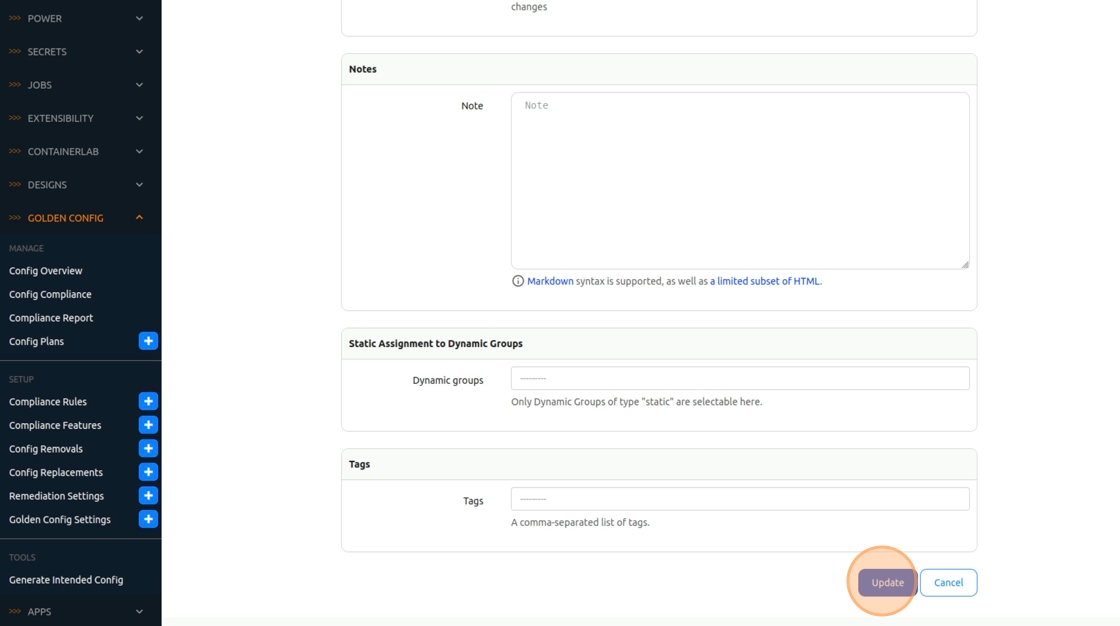Open the Tags selection field
The height and width of the screenshot is (626, 1120).
pyautogui.click(x=740, y=499)
